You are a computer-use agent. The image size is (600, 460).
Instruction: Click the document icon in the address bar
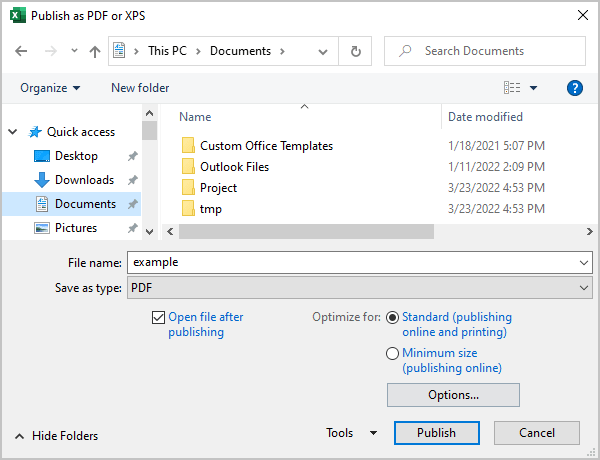pyautogui.click(x=119, y=51)
